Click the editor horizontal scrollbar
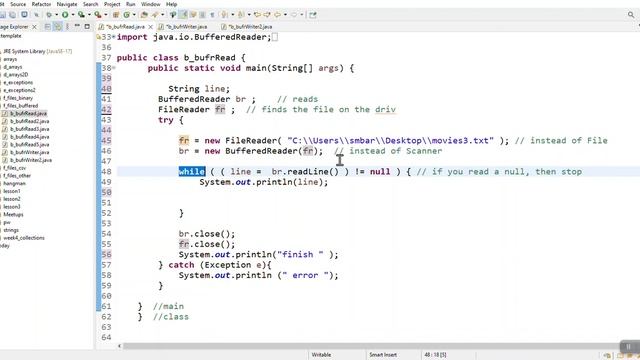The height and width of the screenshot is (360, 640). coord(371,346)
